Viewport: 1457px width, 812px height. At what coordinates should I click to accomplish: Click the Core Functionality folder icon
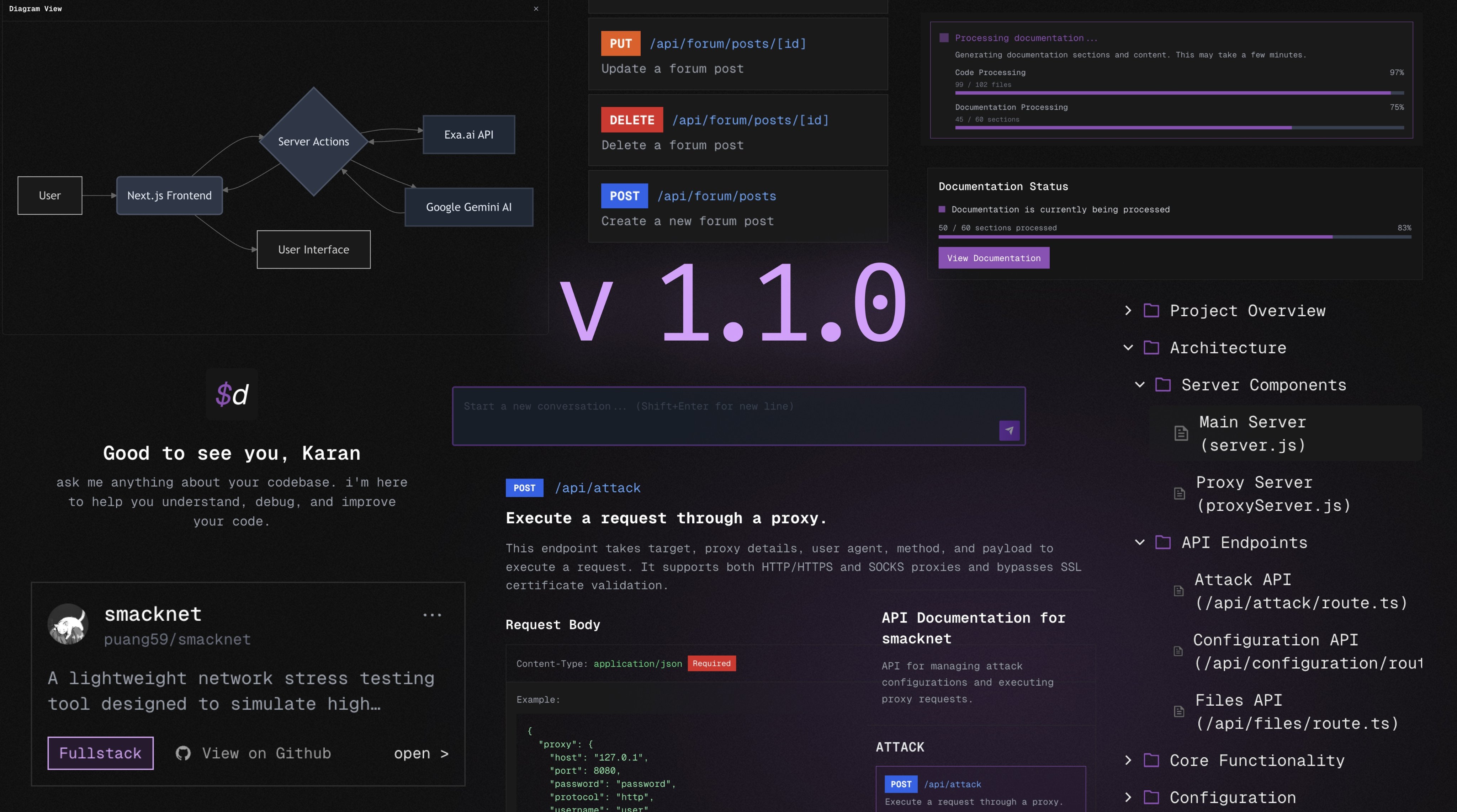point(1151,760)
